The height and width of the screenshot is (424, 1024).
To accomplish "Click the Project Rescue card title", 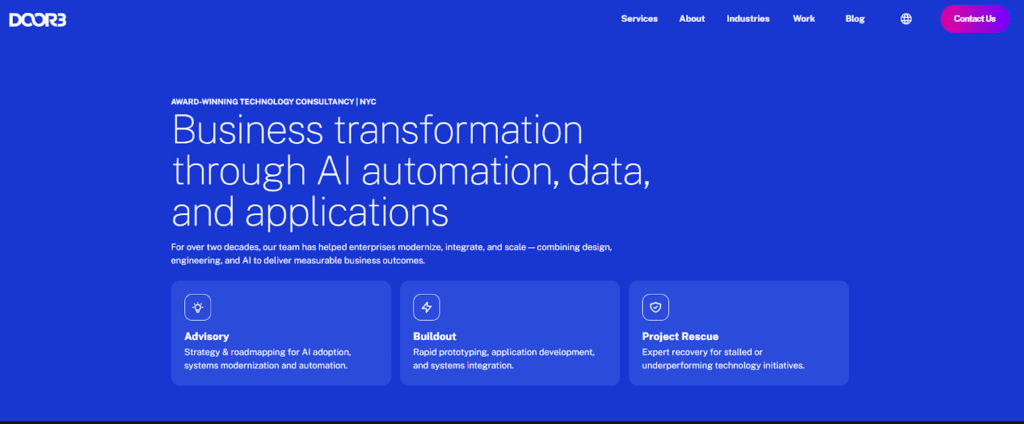I will pos(680,336).
